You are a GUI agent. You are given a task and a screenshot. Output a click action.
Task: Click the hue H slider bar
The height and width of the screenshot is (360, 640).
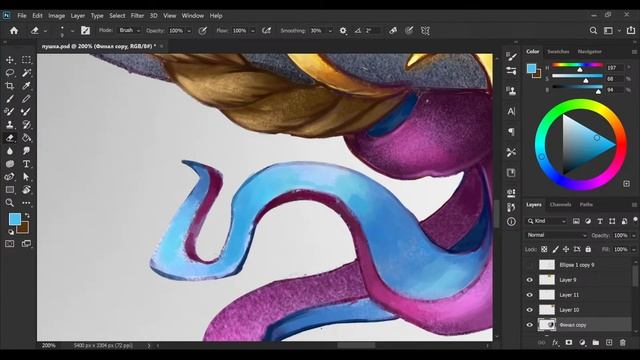[x=577, y=65]
